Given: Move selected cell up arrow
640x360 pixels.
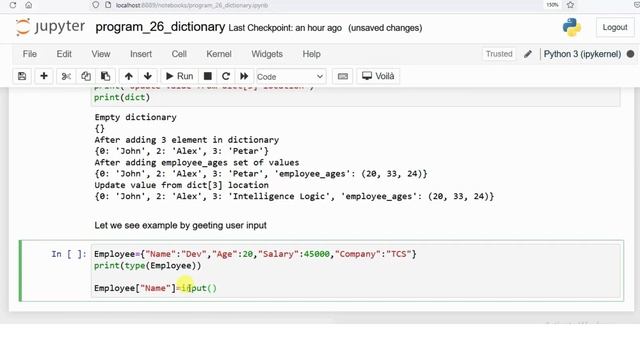Looking at the screenshot, I should coord(129,76).
